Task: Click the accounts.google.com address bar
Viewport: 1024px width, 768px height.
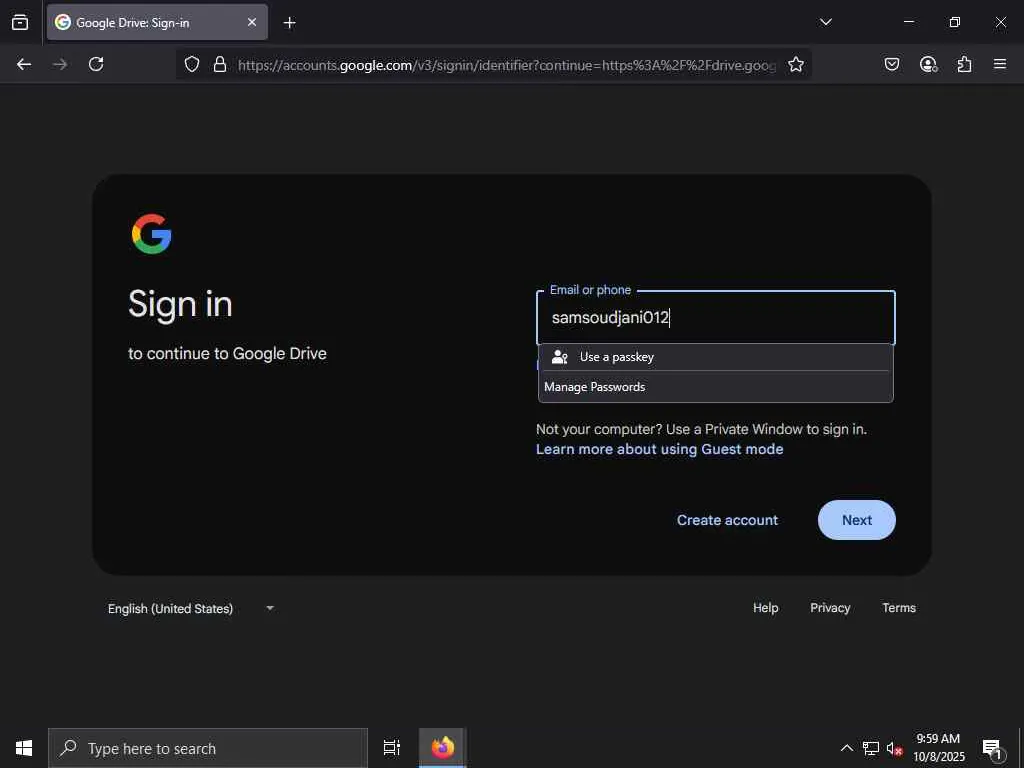Action: coord(506,65)
